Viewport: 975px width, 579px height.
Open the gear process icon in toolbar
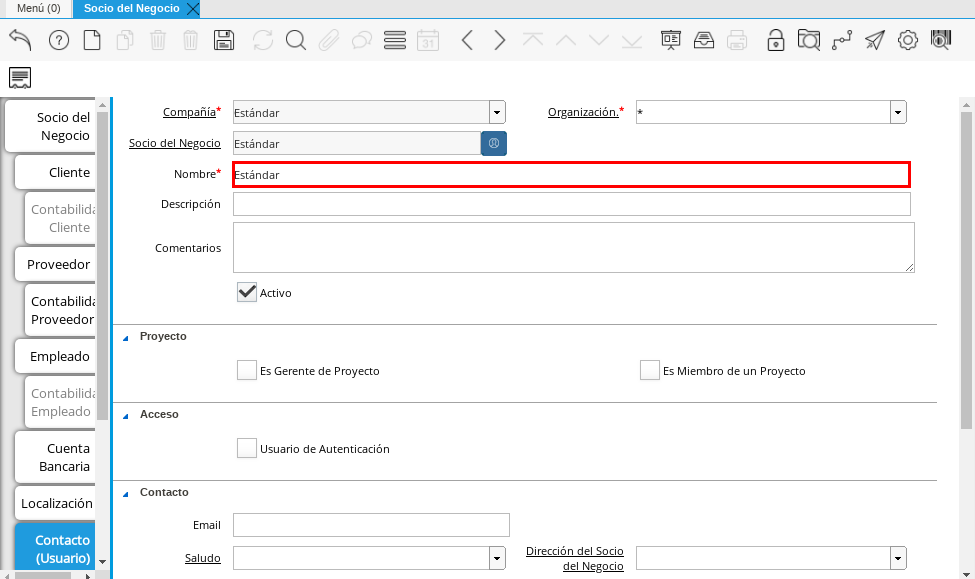908,40
